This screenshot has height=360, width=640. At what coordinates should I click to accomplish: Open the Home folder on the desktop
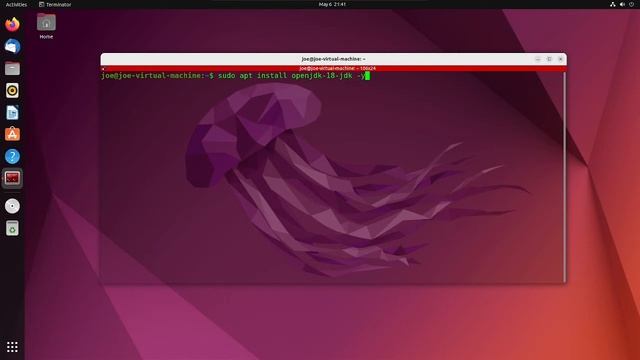[46, 26]
